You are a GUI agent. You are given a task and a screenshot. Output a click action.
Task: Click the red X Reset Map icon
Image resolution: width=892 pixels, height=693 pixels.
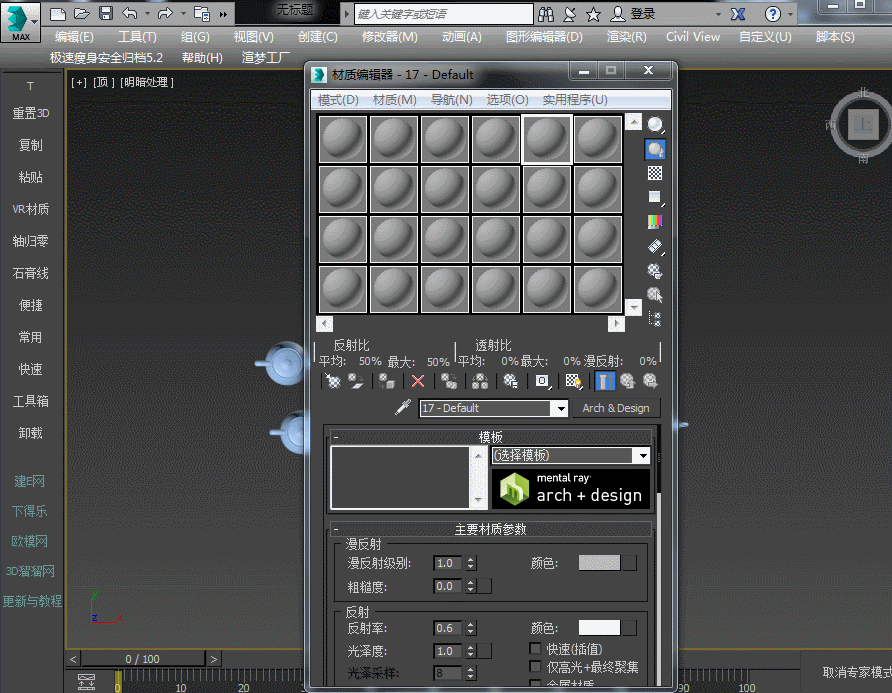(x=418, y=381)
